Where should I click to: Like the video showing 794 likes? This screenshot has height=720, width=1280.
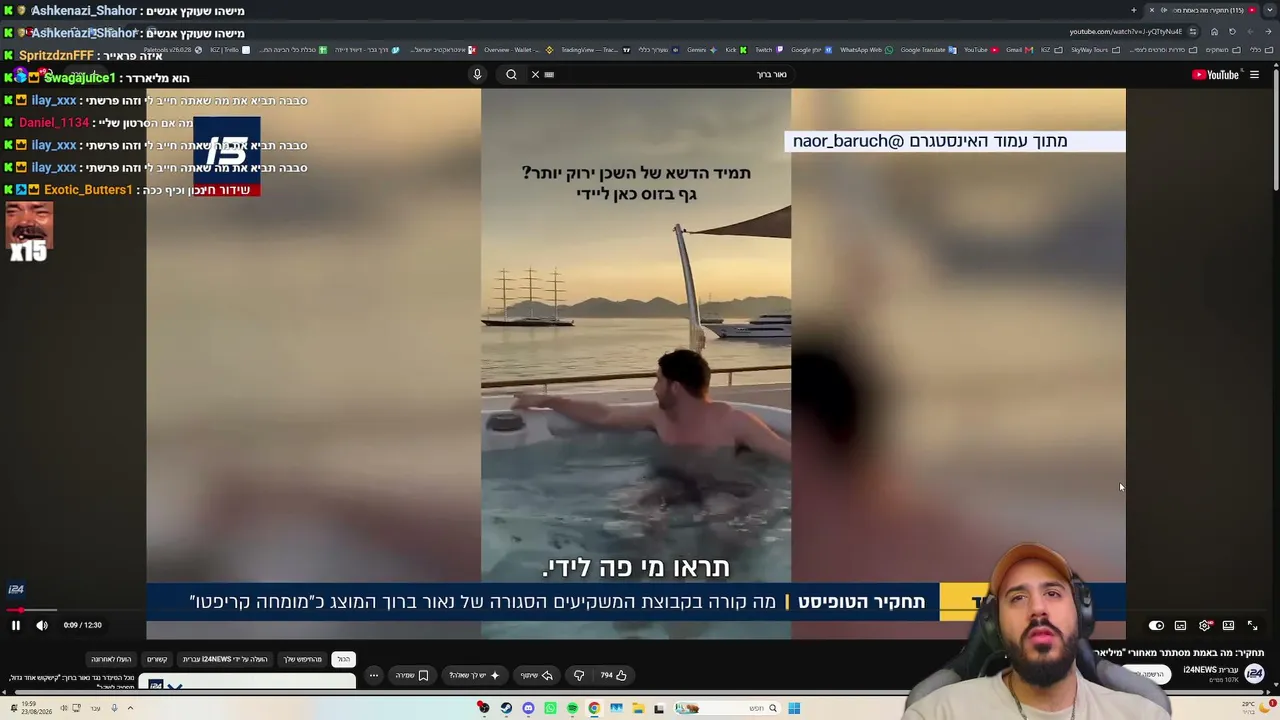coord(613,675)
